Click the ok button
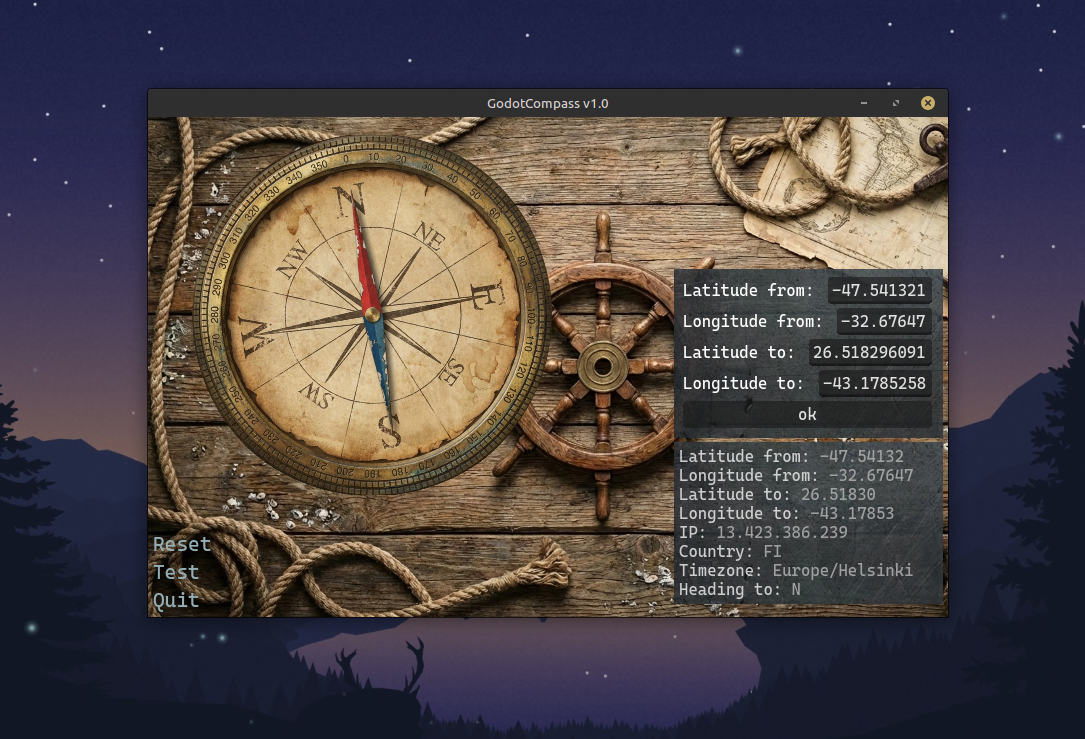Image resolution: width=1085 pixels, height=739 pixels. 807,414
